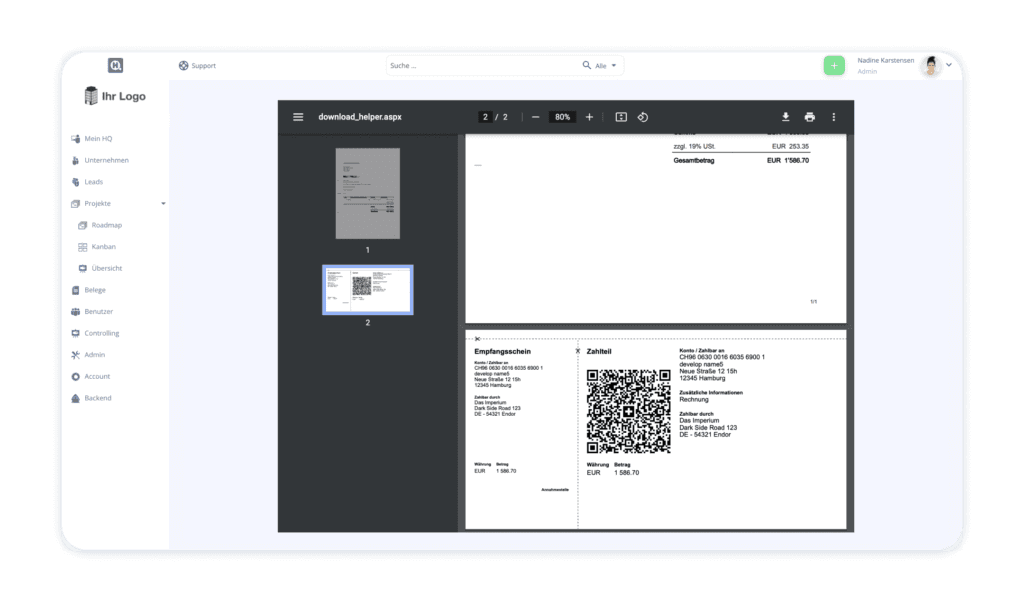Viewport: 1024px width, 602px height.
Task: Go to Belege in sidebar
Action: (94, 290)
